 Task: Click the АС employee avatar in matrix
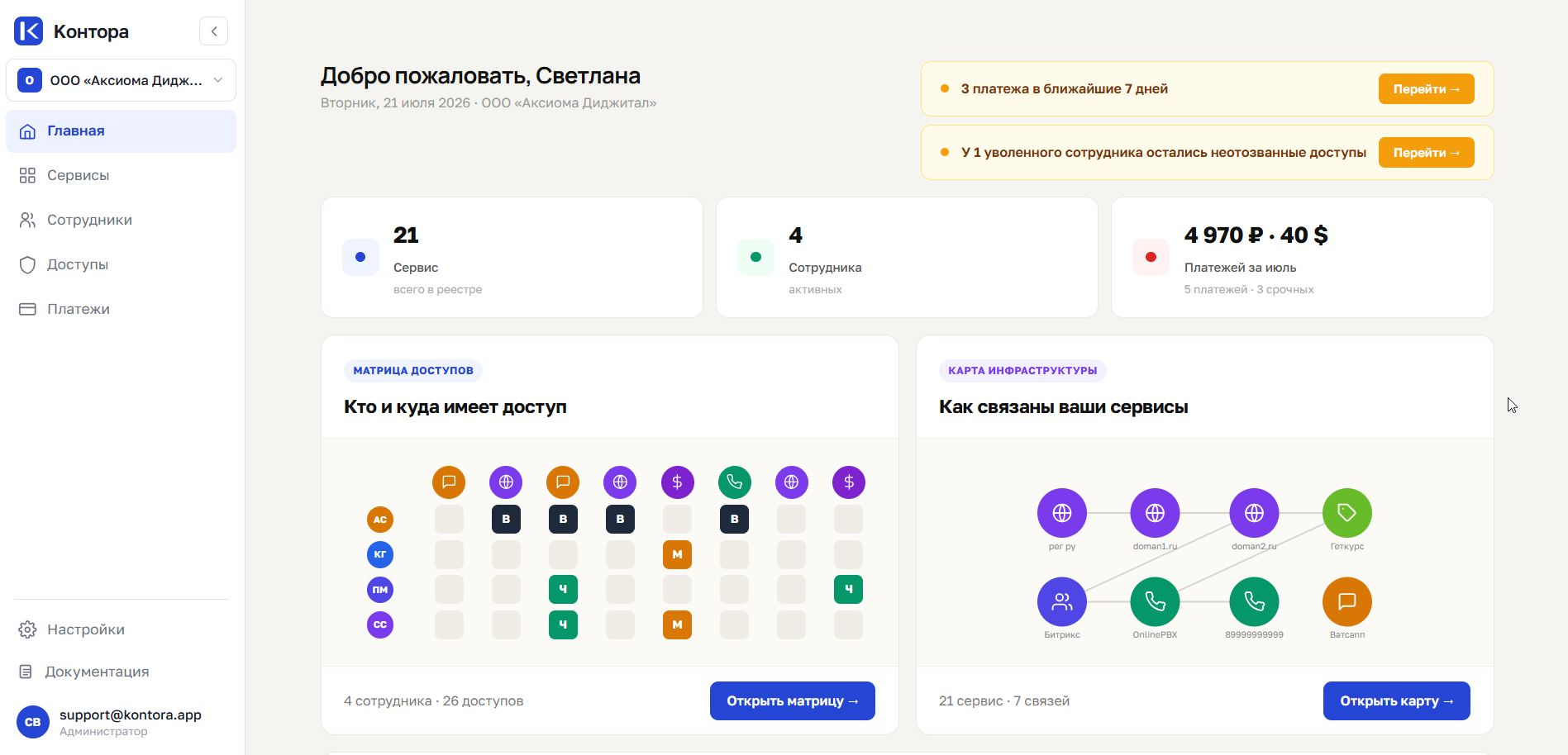pyautogui.click(x=380, y=520)
